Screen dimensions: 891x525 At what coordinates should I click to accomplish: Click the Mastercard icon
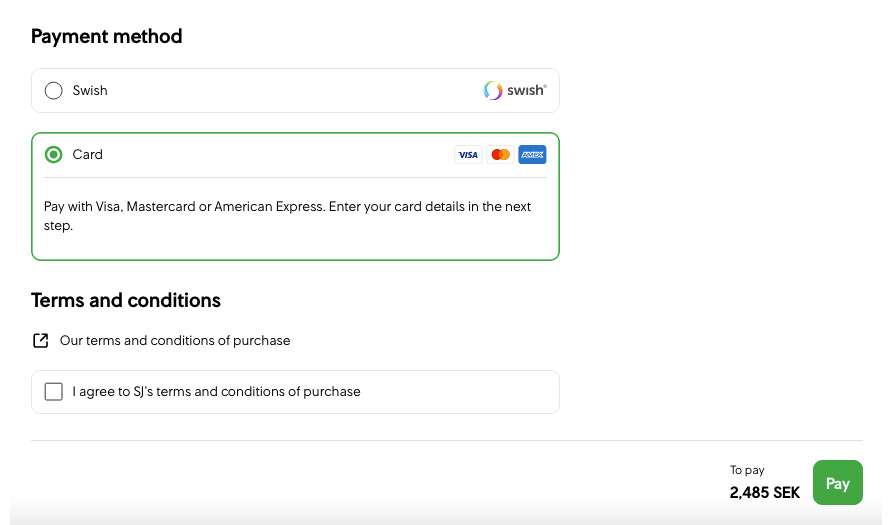point(501,155)
